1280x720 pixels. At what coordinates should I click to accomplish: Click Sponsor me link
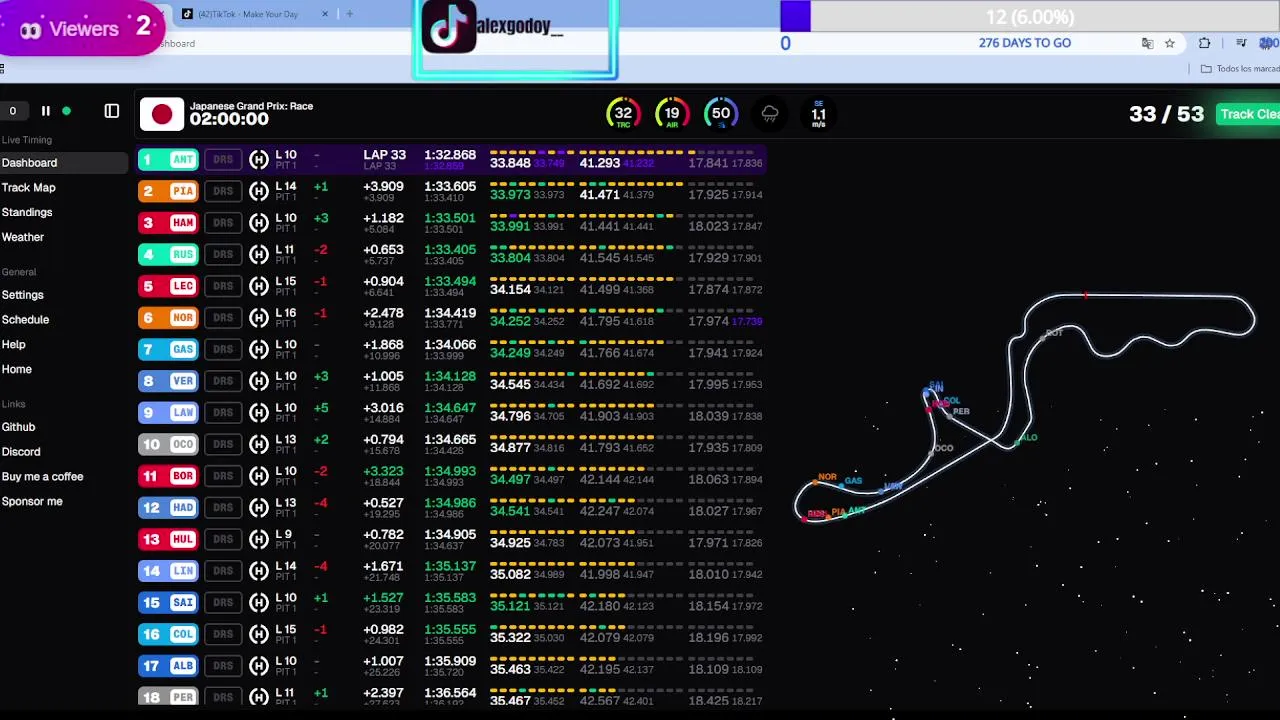coord(32,502)
